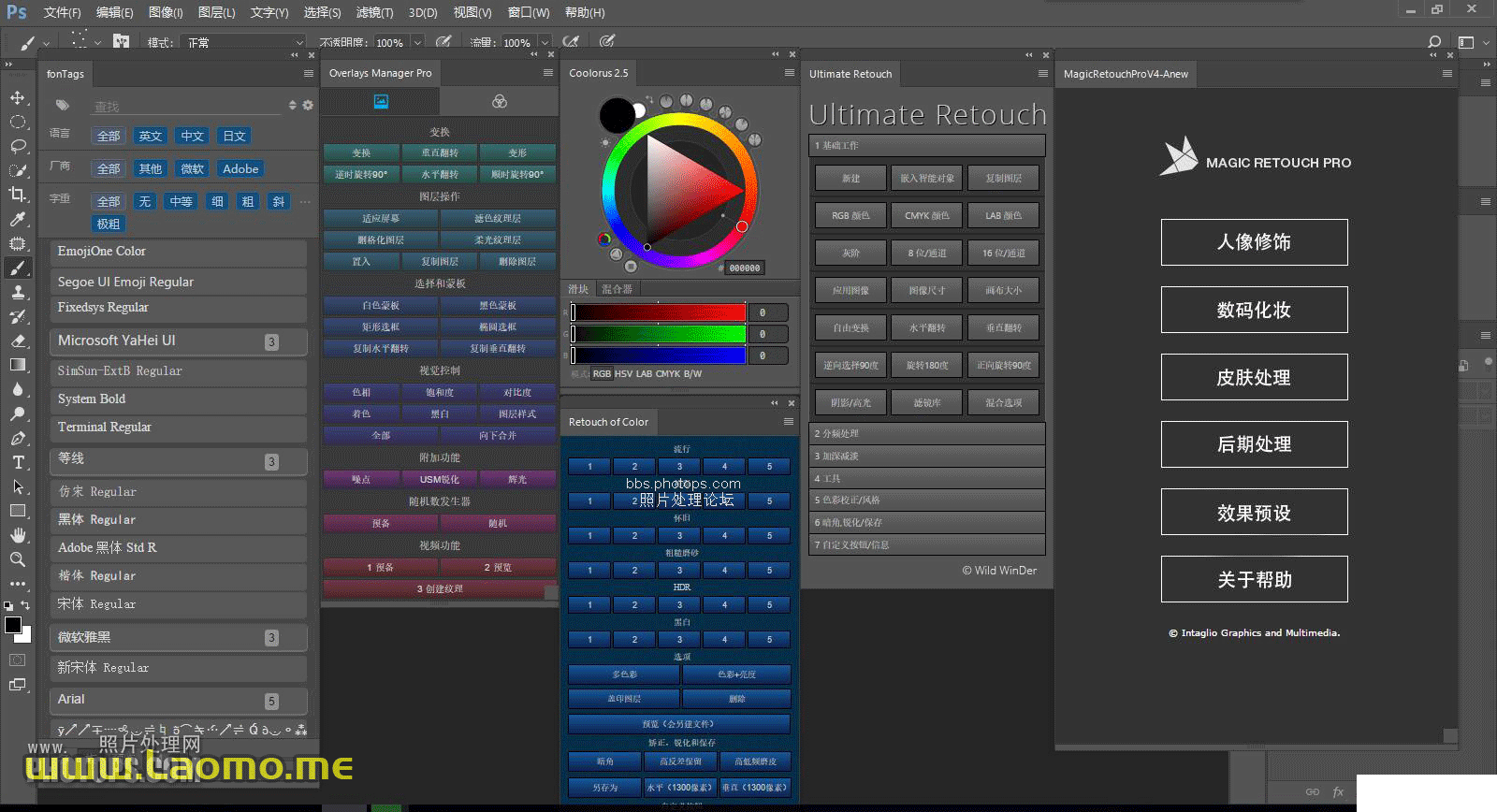Switch to the 混合器 tab in Coolorus
Image resolution: width=1497 pixels, height=812 pixels.
click(617, 289)
